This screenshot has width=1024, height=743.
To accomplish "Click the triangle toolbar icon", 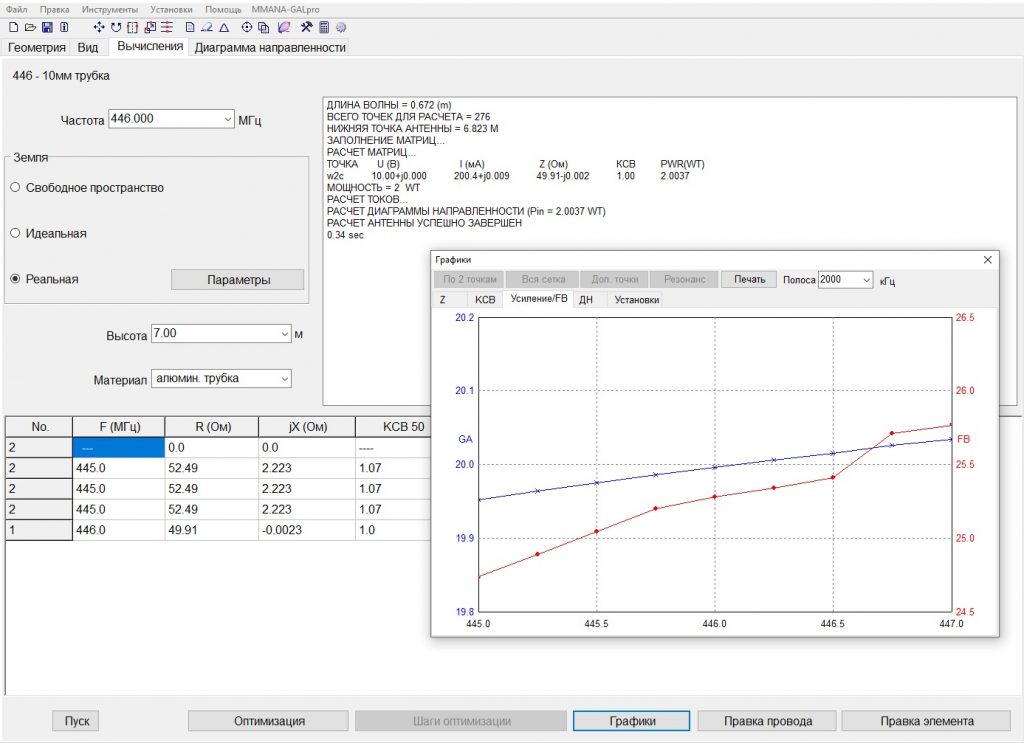I will click(x=224, y=27).
